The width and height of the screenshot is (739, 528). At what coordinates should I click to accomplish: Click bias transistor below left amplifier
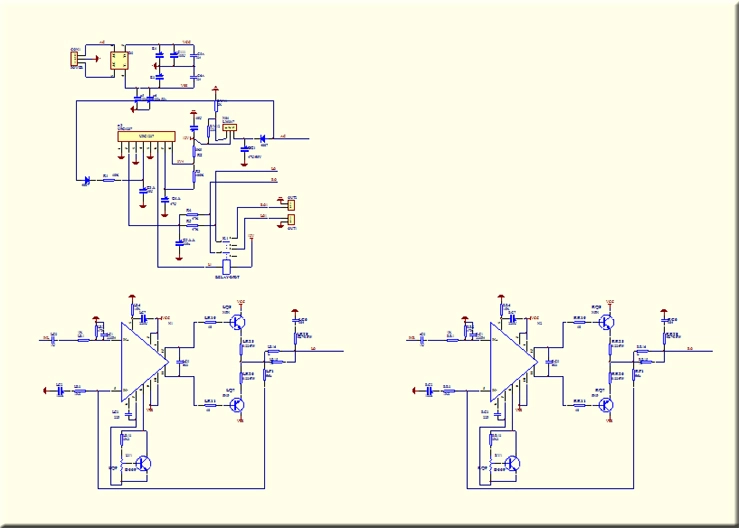[144, 463]
